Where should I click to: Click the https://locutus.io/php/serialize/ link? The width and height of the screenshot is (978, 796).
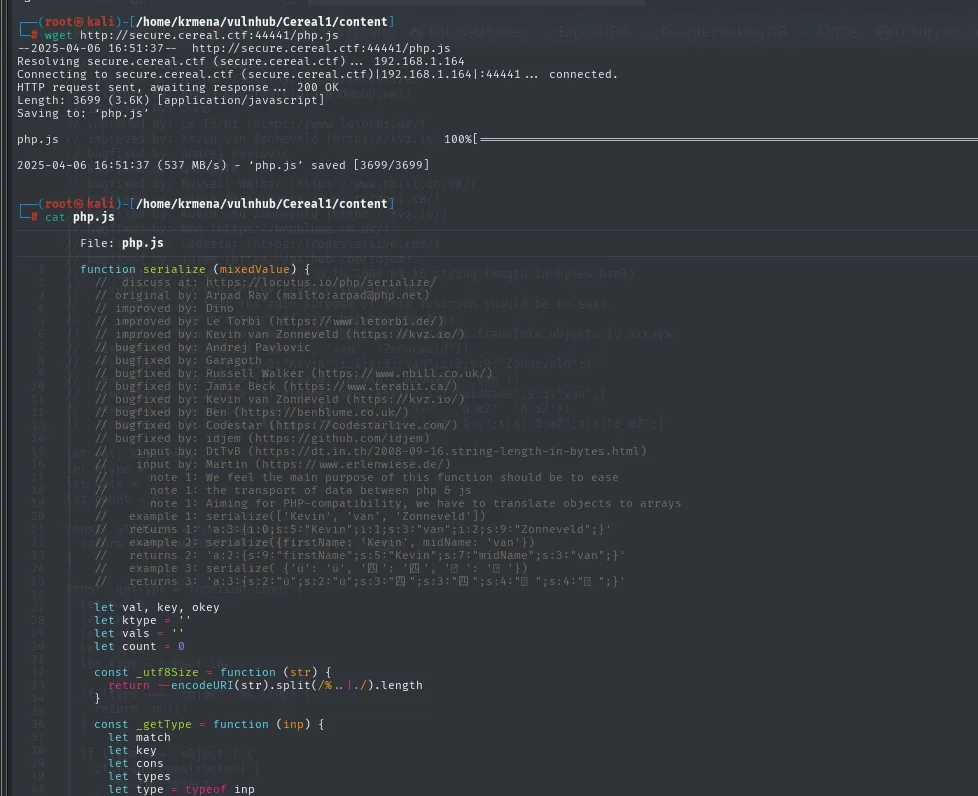(x=321, y=283)
